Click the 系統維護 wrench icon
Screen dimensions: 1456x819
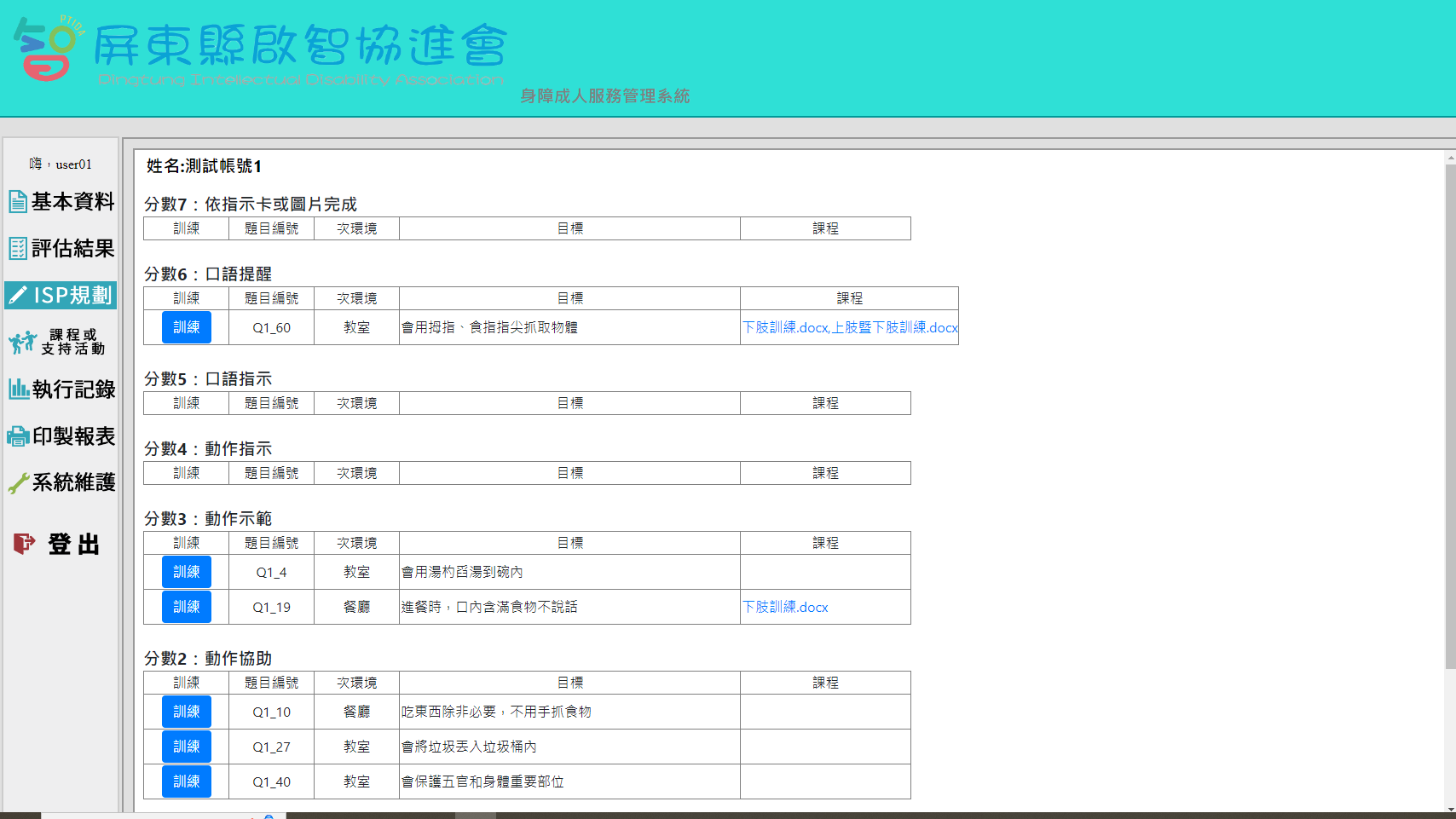click(19, 483)
